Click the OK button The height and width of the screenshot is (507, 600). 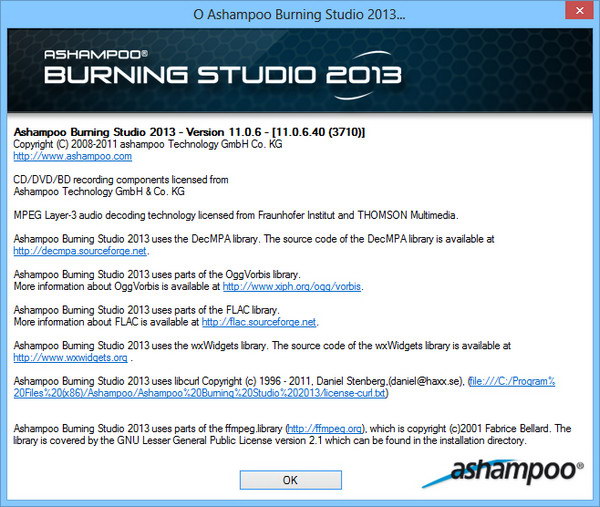tap(290, 480)
